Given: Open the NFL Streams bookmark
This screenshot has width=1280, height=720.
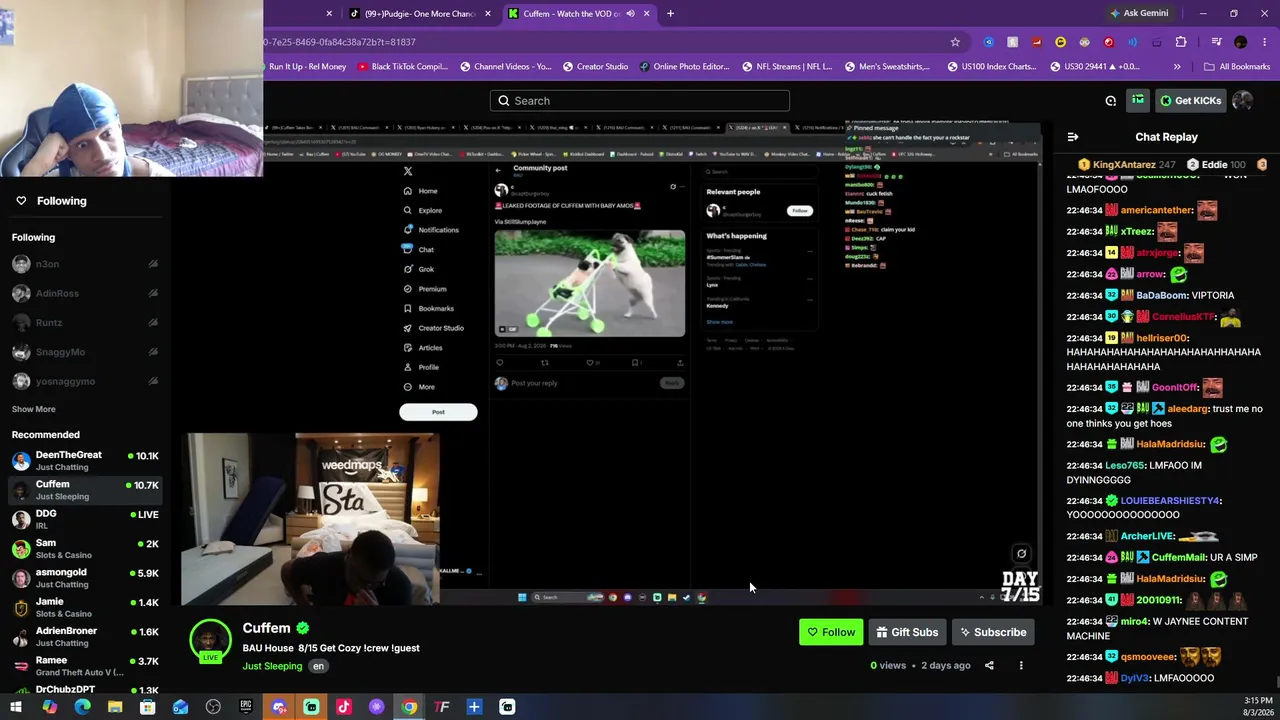Looking at the screenshot, I should point(787,67).
